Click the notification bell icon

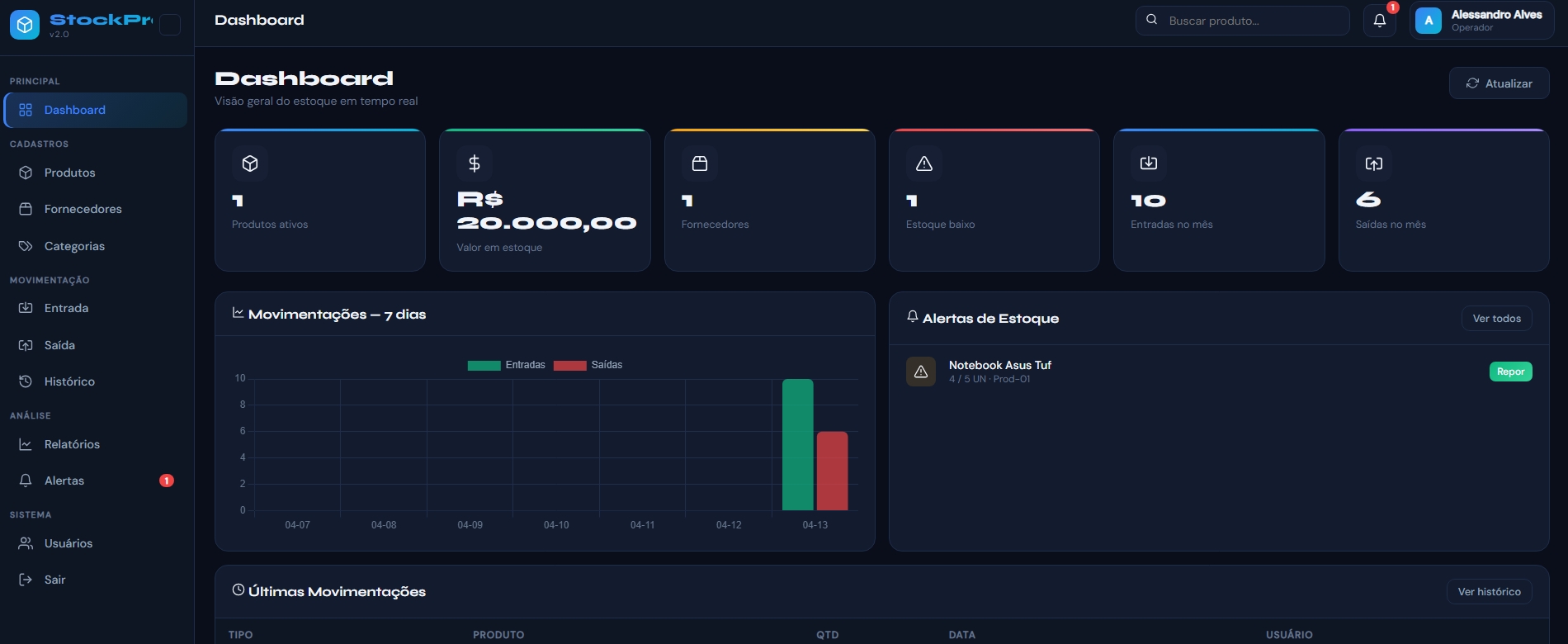(x=1379, y=21)
